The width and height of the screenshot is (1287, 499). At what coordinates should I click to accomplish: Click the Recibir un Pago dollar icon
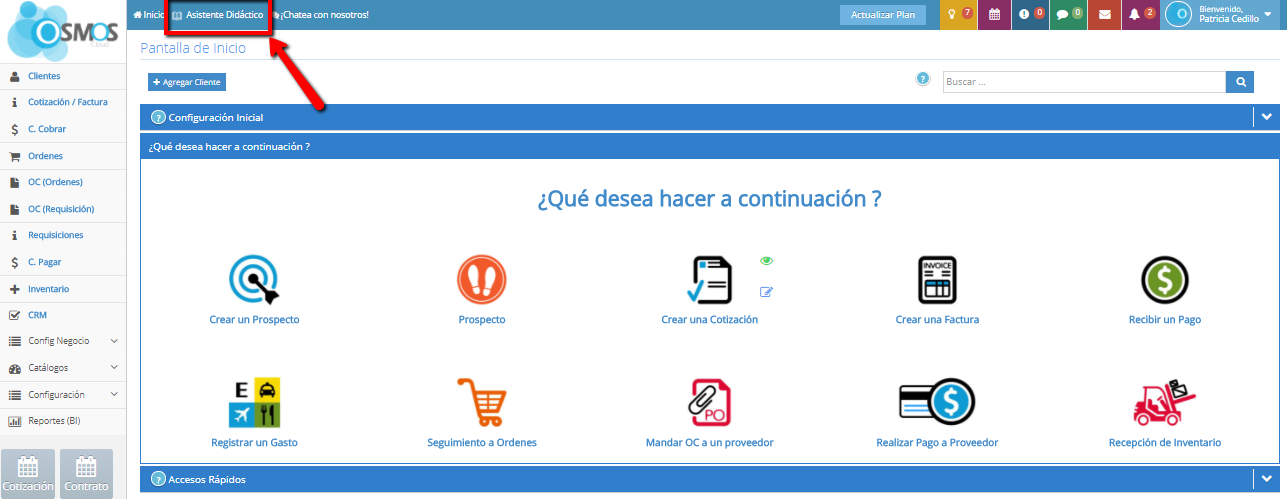[x=1165, y=280]
